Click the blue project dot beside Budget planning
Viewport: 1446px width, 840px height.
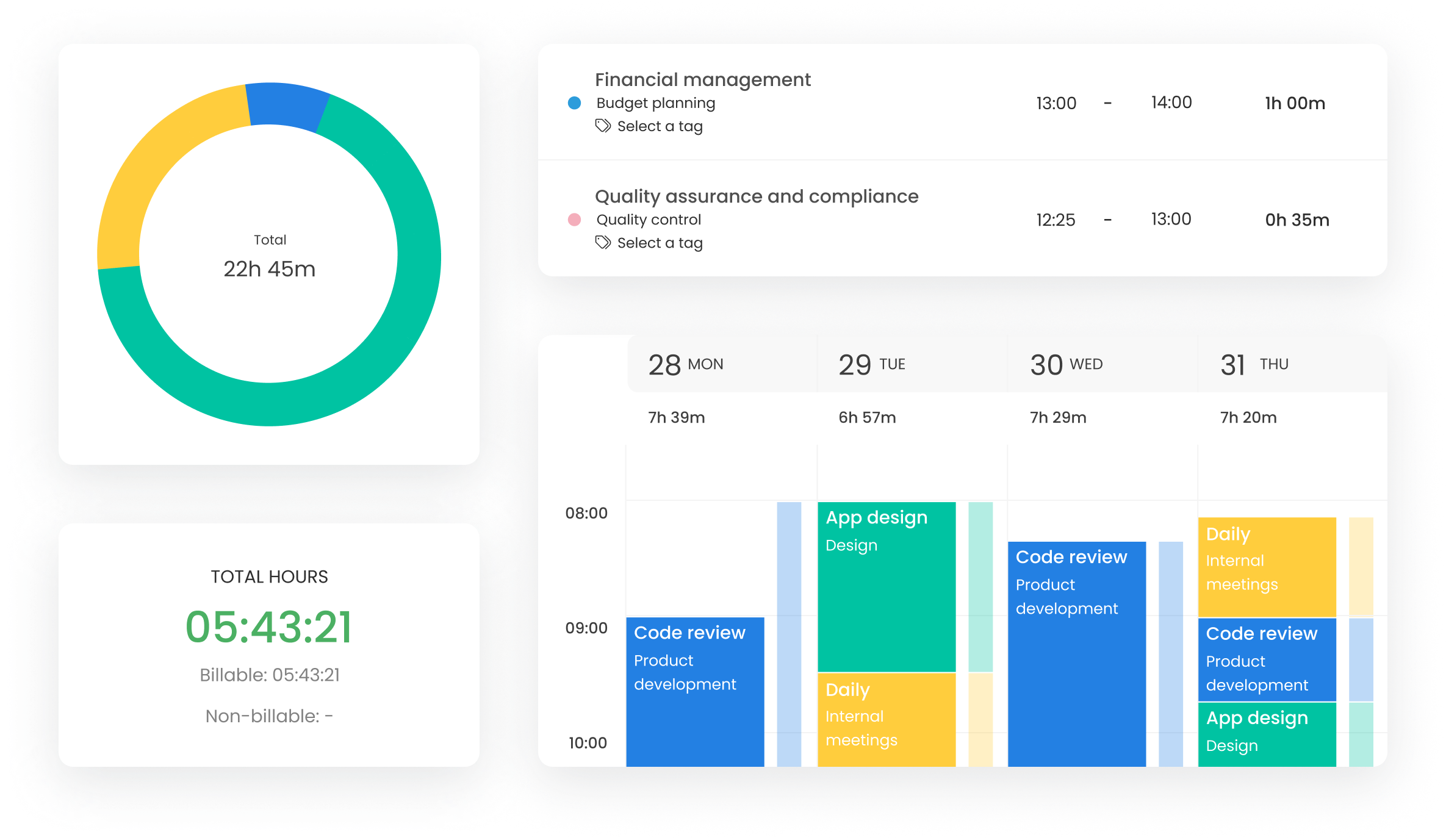point(575,103)
